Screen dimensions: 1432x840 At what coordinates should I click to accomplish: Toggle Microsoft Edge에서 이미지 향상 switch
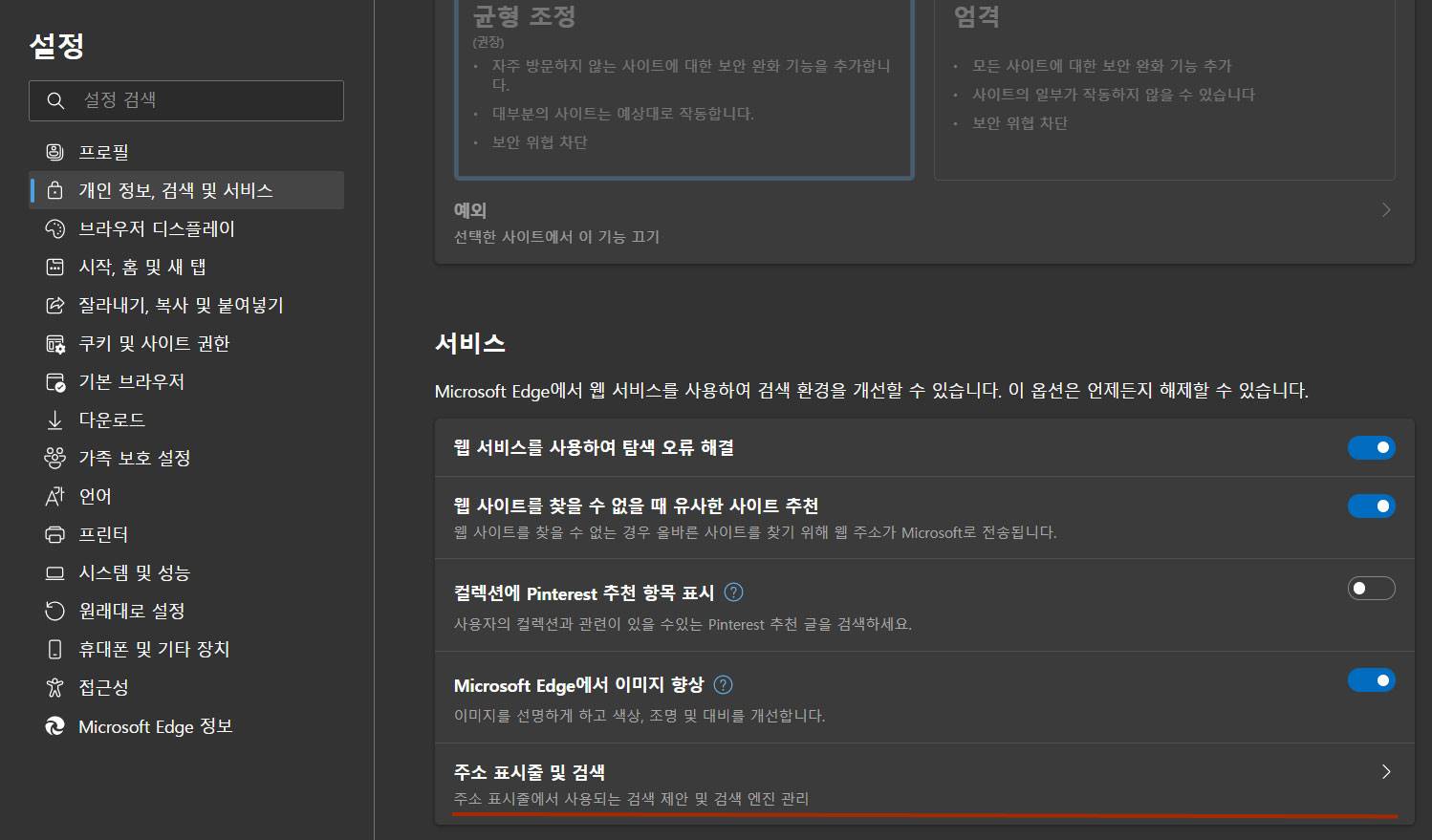(1372, 680)
